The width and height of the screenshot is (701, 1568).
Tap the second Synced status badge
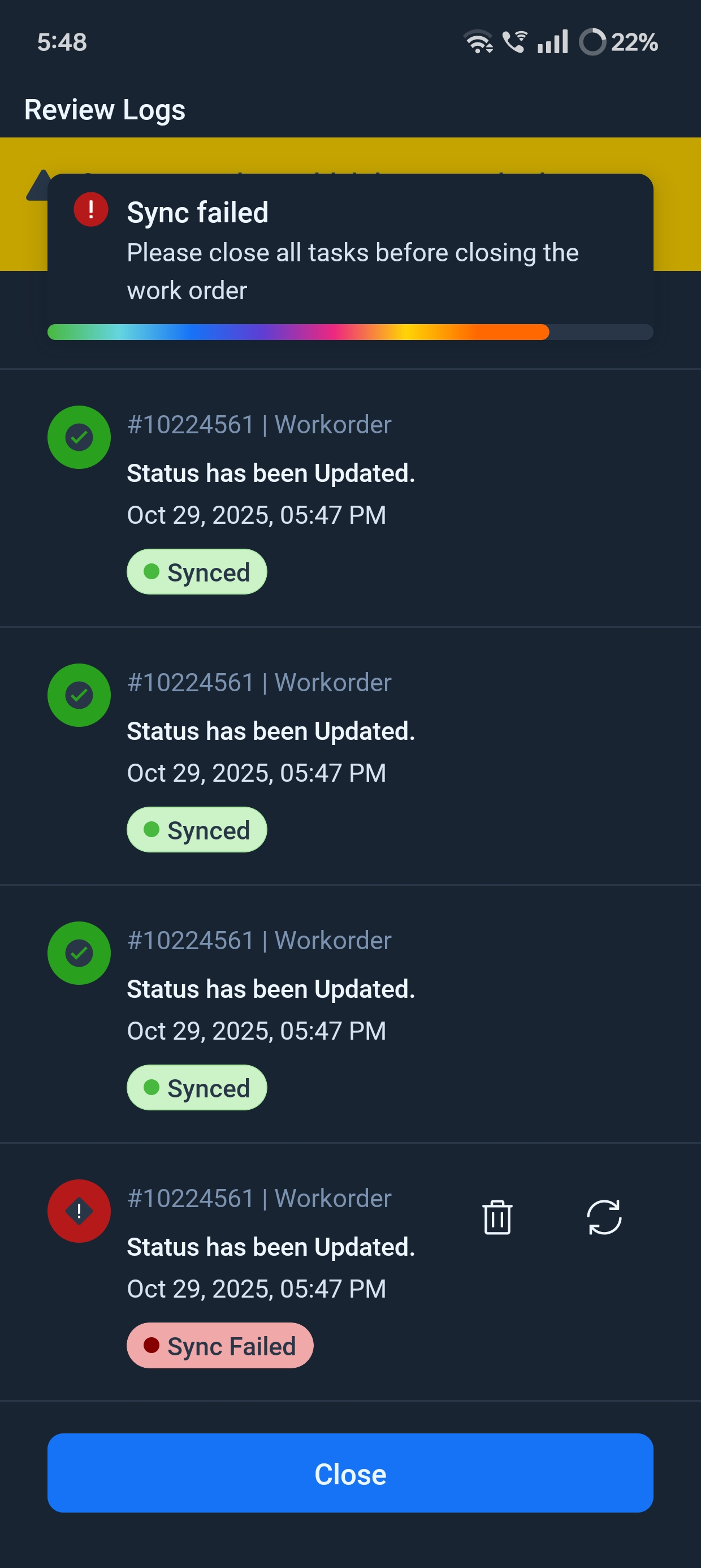197,830
